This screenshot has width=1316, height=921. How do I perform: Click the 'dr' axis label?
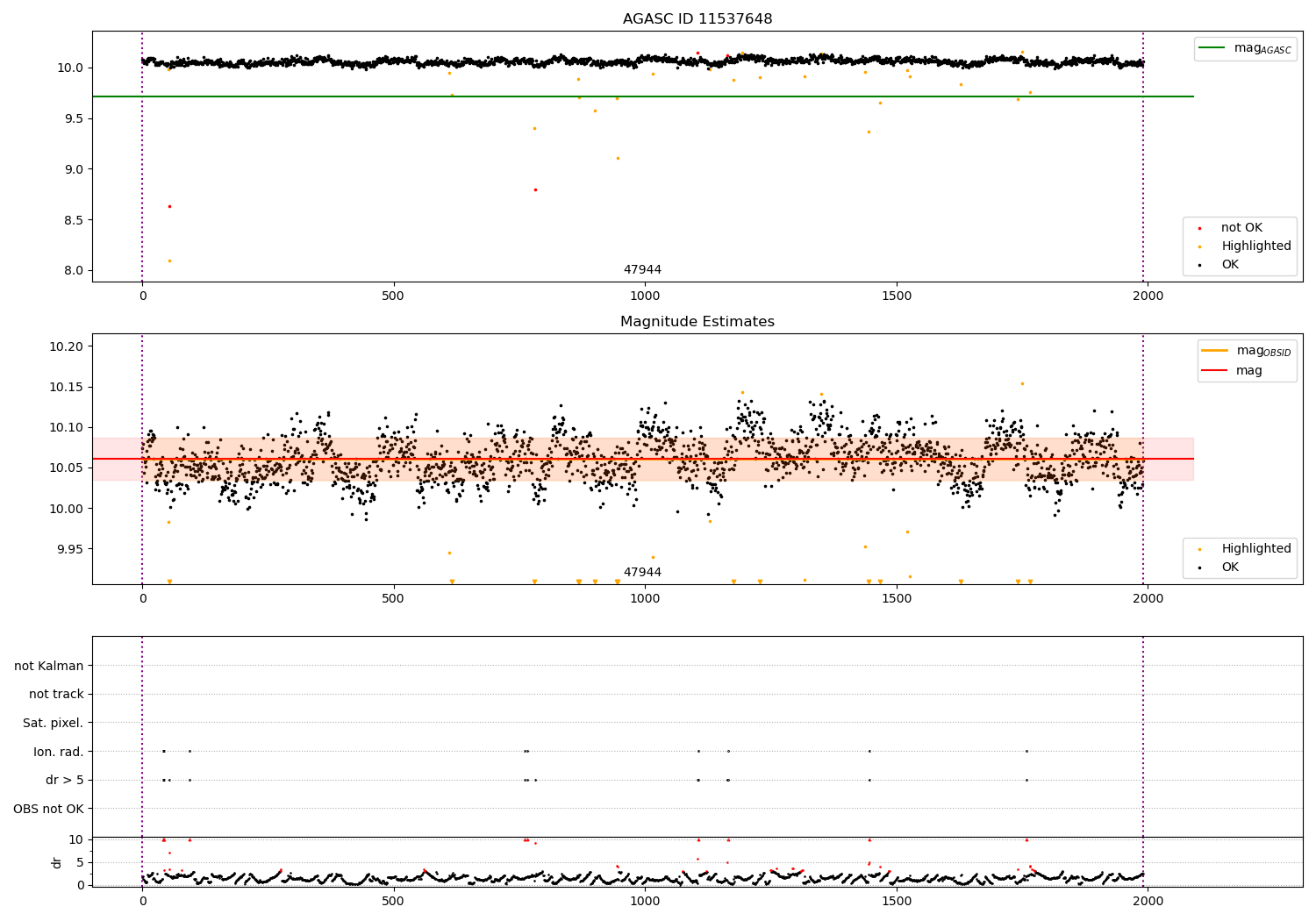(x=57, y=862)
